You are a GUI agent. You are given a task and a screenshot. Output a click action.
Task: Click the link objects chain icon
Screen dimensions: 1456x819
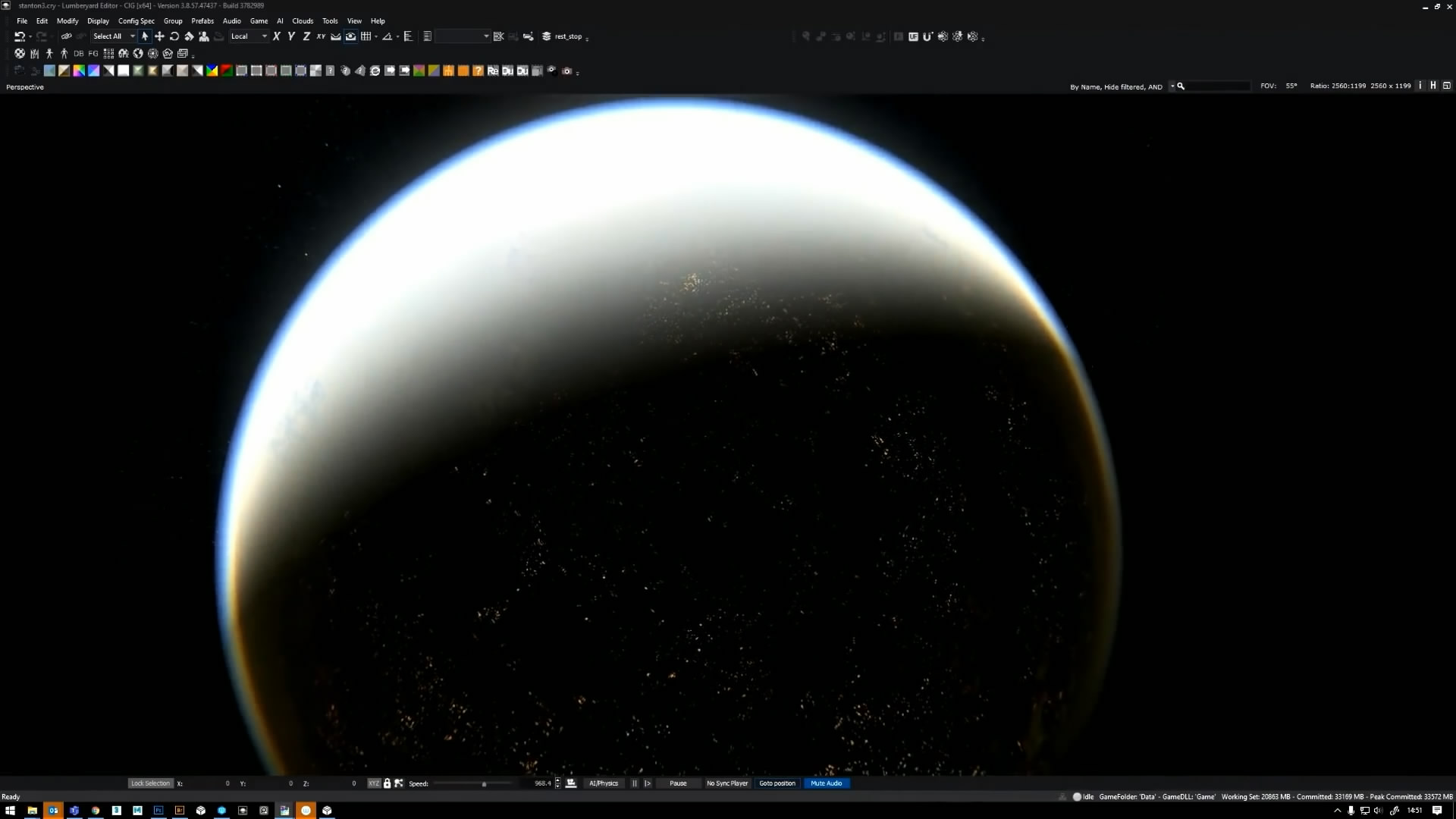coord(67,36)
